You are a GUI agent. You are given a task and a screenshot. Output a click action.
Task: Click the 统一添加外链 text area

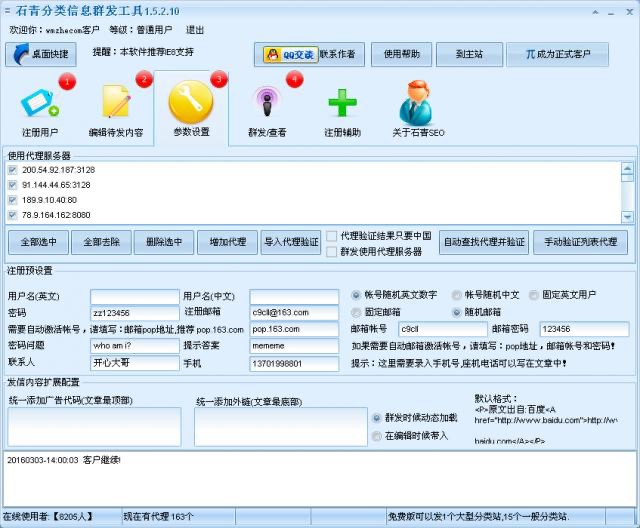tap(281, 427)
